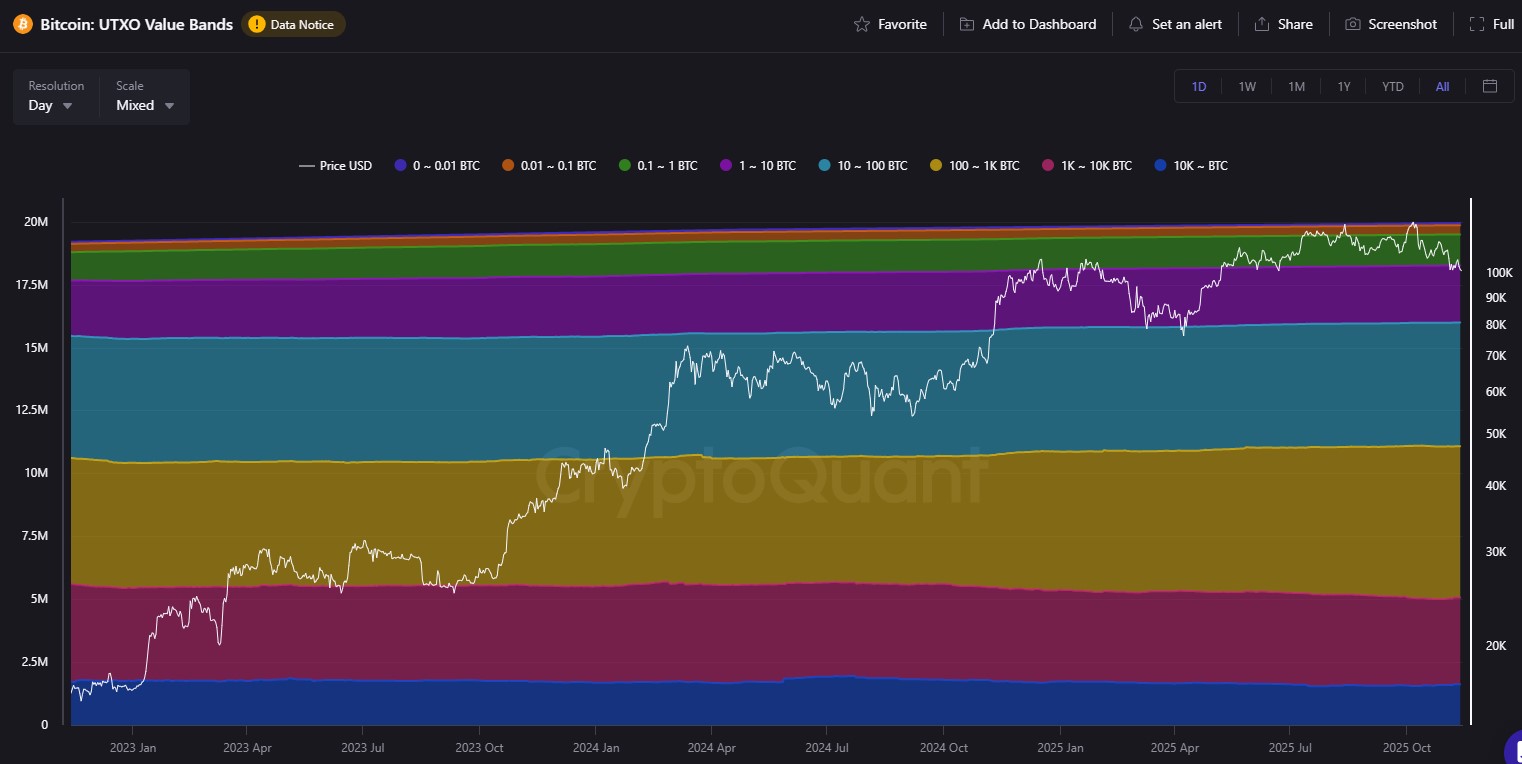Viewport: 1522px width, 764px height.
Task: Select the 1W time range tab
Action: point(1247,87)
